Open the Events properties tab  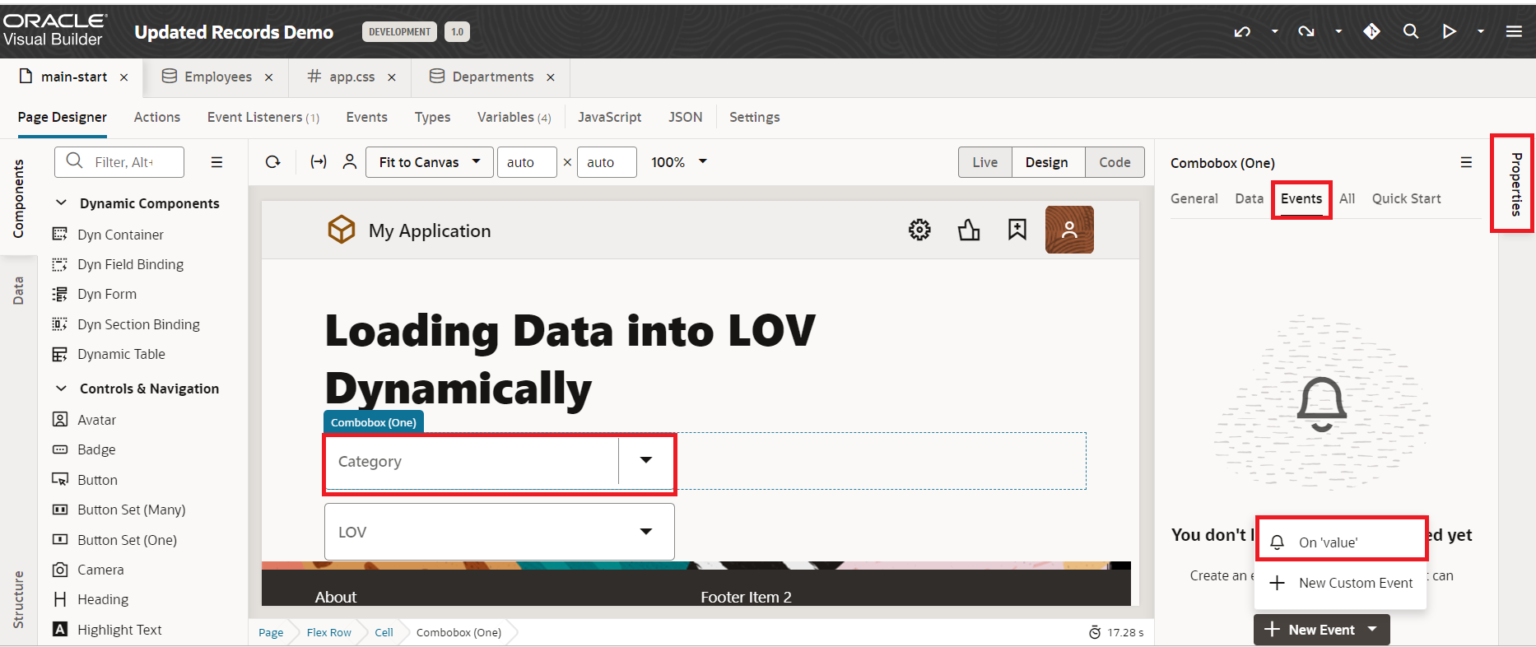coord(1301,198)
